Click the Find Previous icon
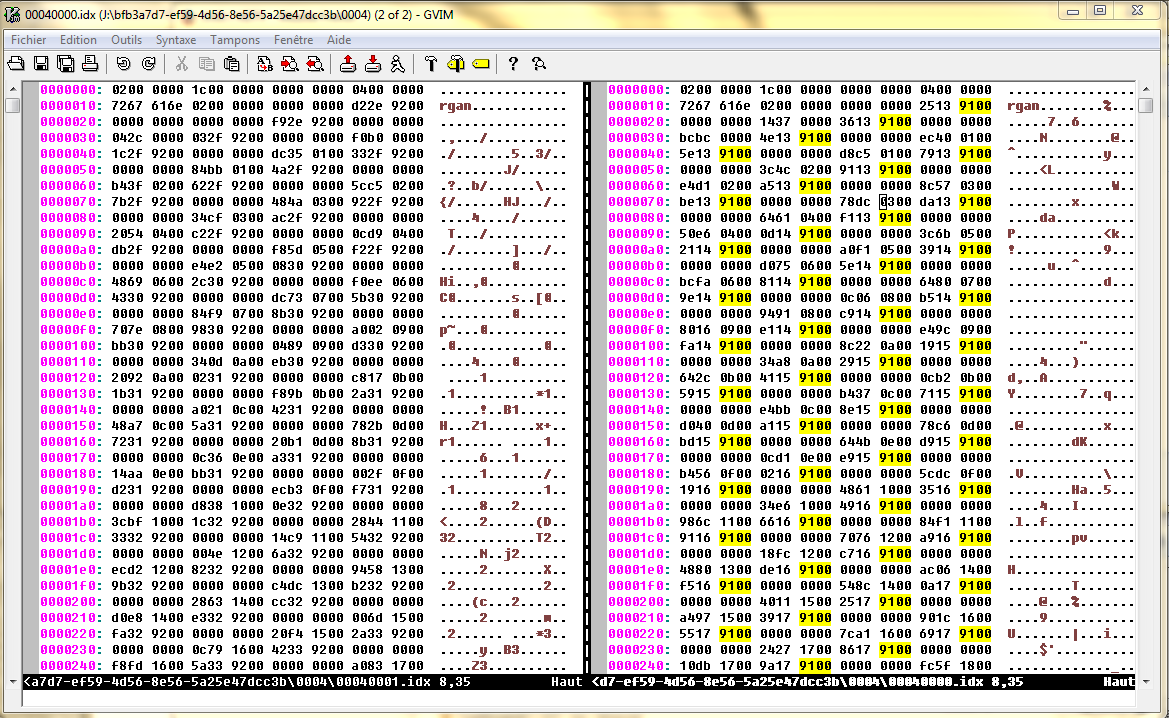The height and width of the screenshot is (718, 1169). pyautogui.click(x=315, y=64)
